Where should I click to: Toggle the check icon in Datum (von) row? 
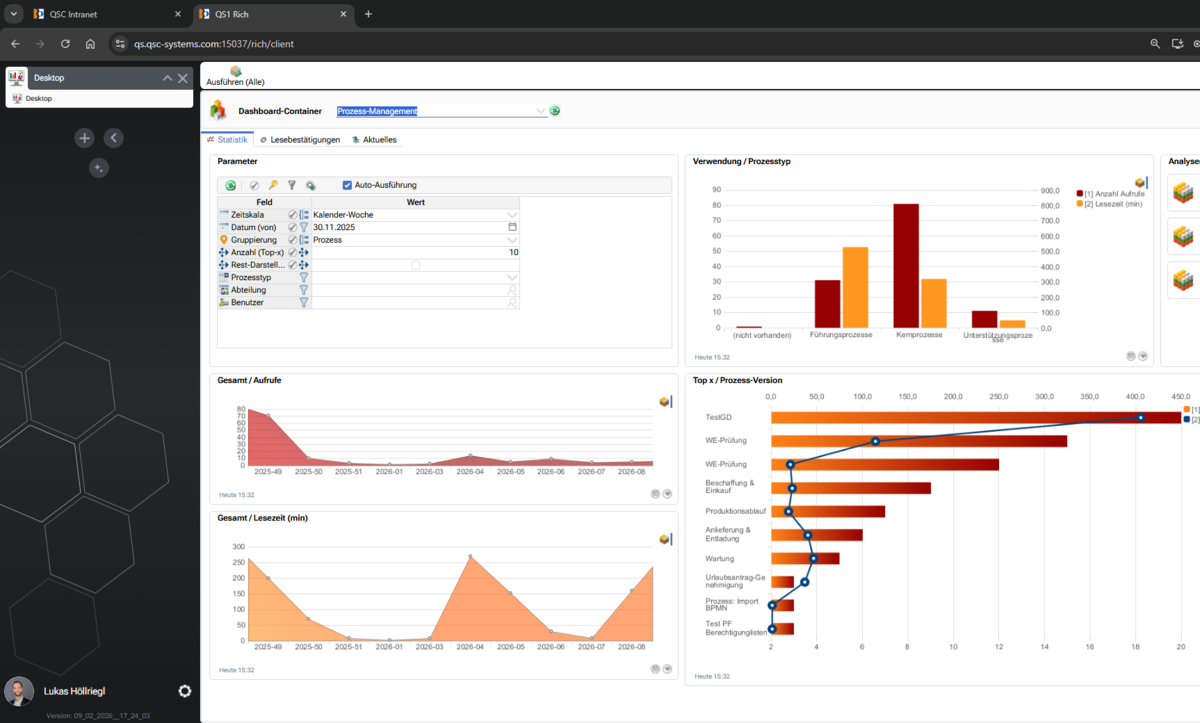pos(293,227)
